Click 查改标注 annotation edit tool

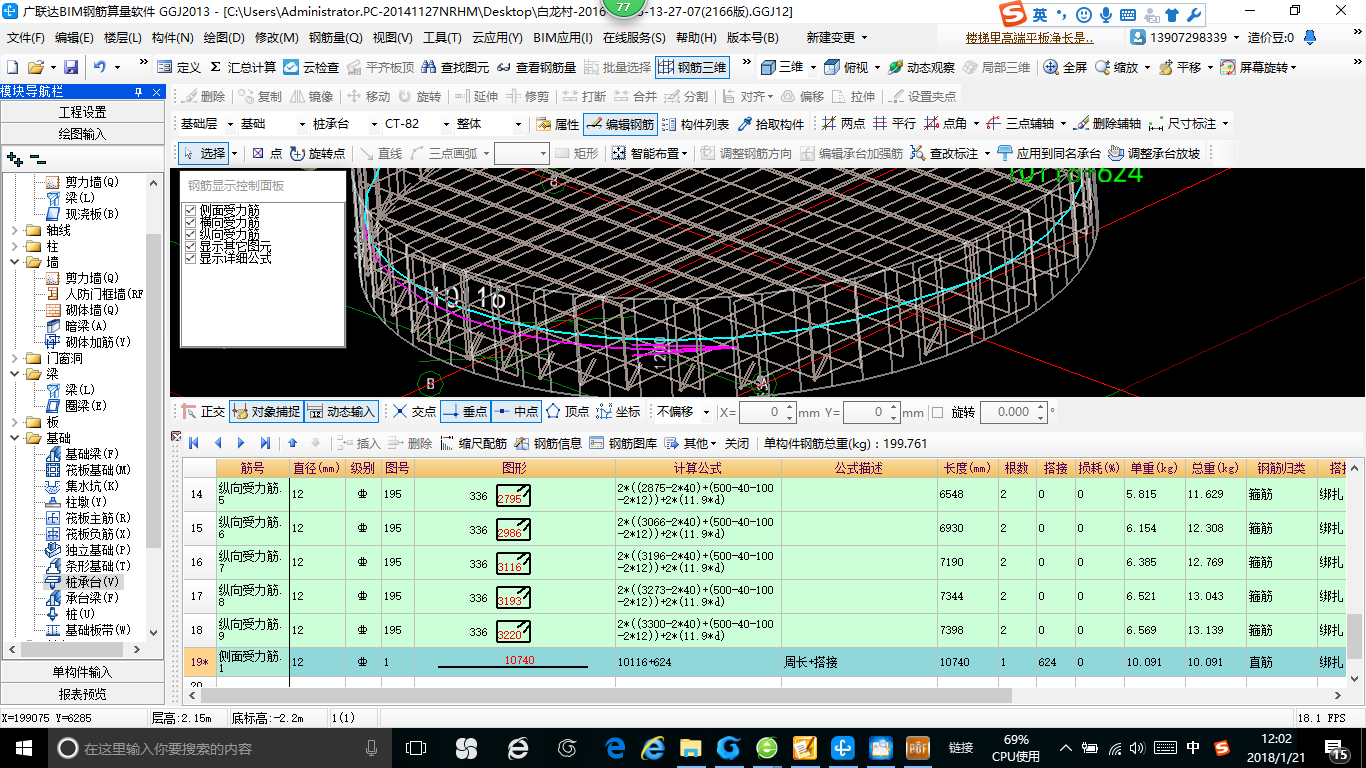tap(951, 153)
